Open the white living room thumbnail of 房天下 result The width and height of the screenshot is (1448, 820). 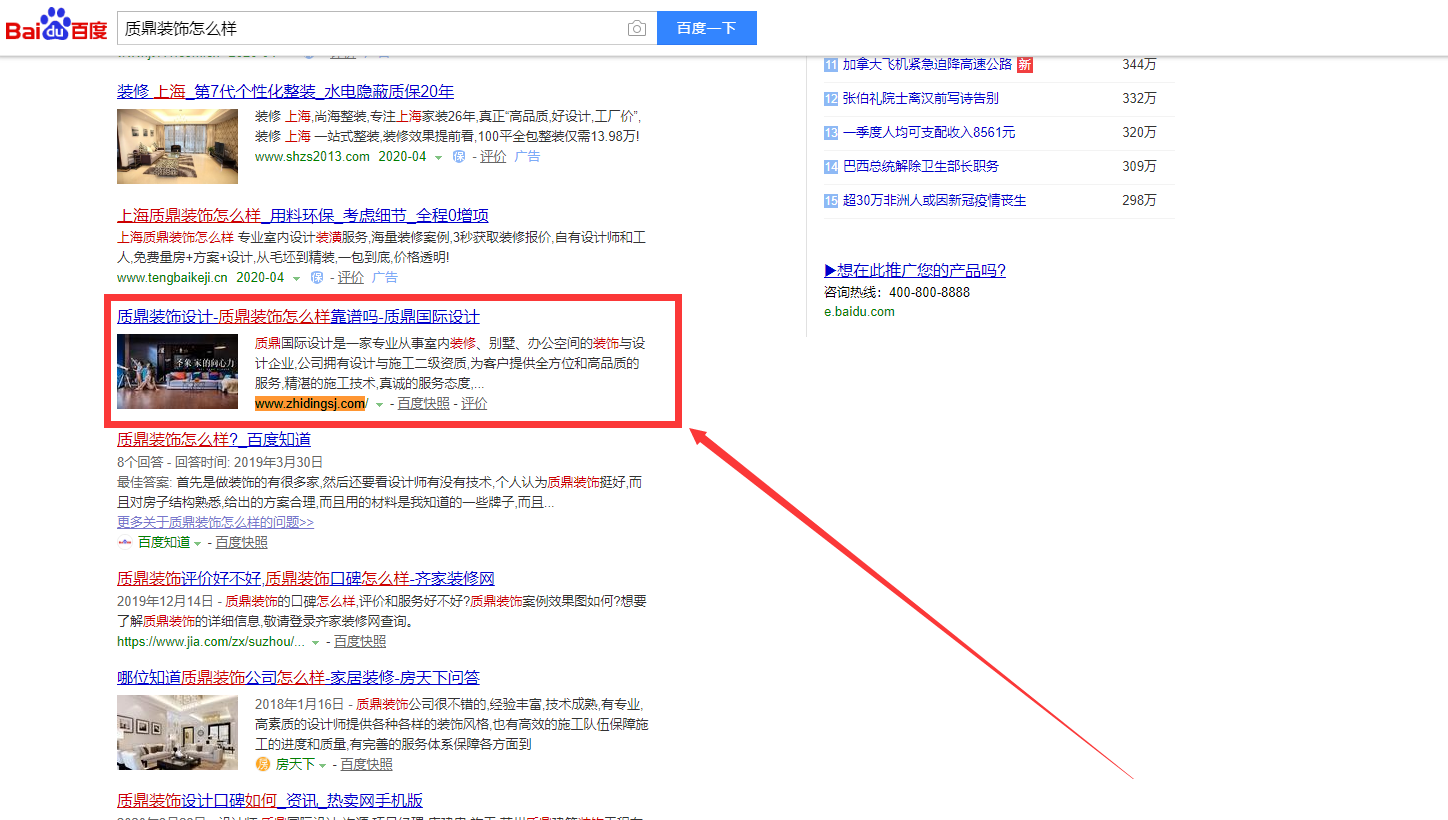pos(177,732)
